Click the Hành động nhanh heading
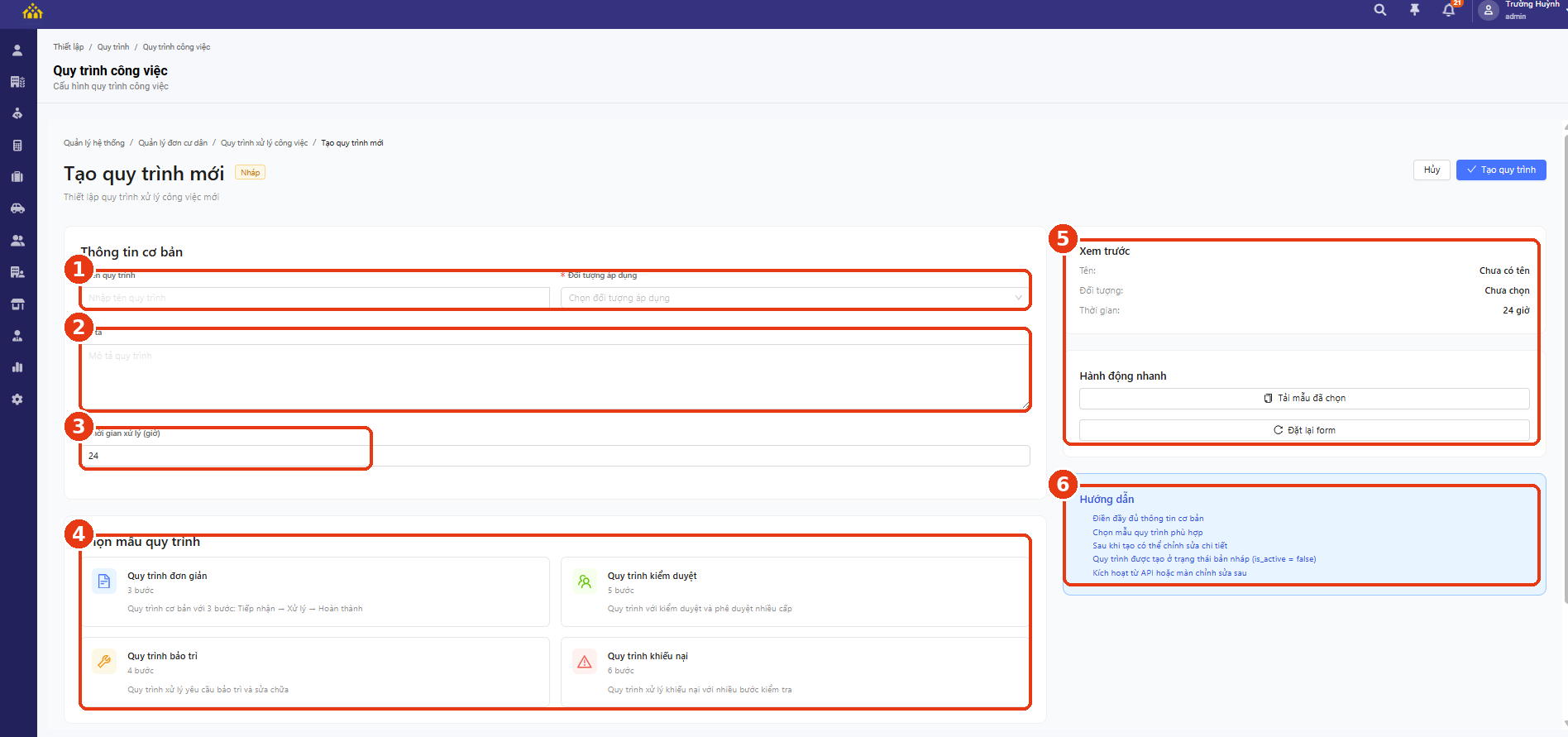This screenshot has height=737, width=1568. point(1123,376)
